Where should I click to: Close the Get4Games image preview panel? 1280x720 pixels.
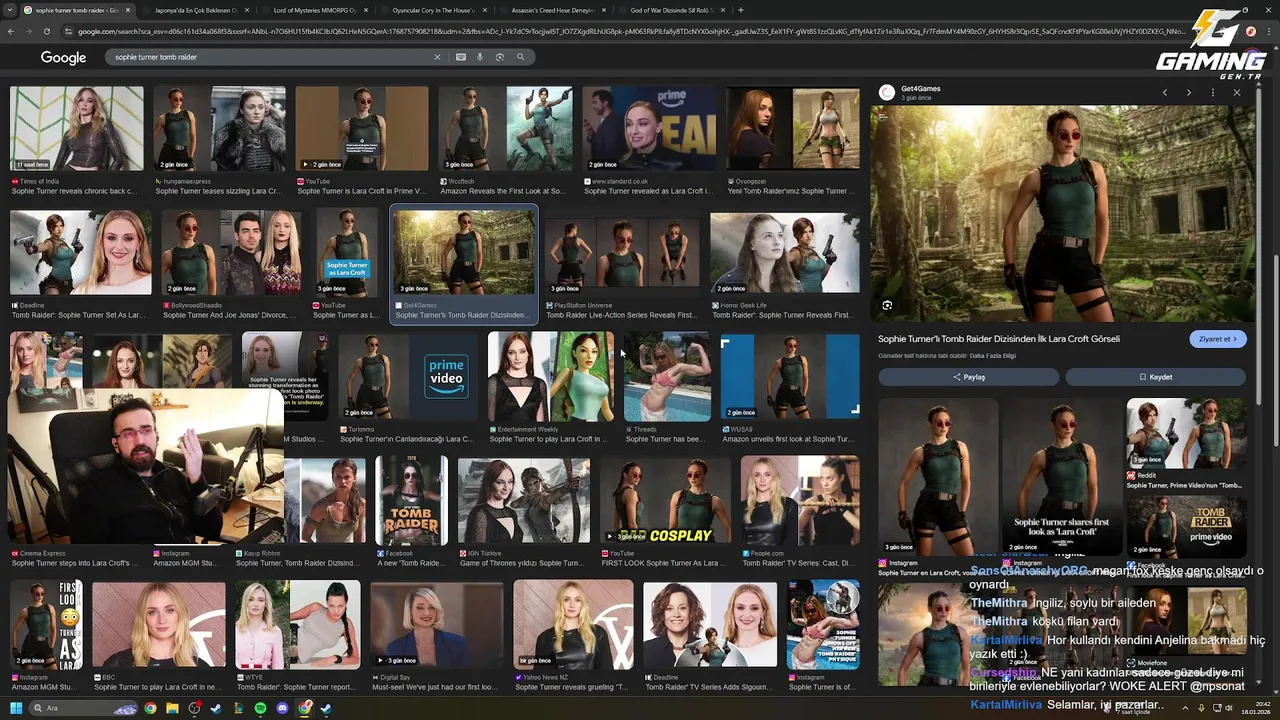pos(1236,92)
